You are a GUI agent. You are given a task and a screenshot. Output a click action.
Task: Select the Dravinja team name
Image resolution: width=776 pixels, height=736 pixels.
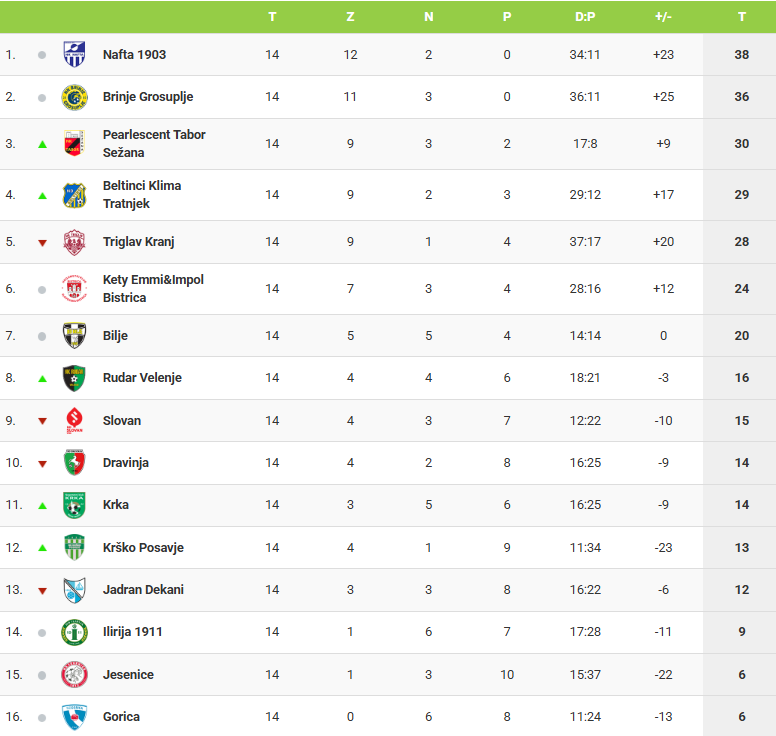(x=126, y=463)
